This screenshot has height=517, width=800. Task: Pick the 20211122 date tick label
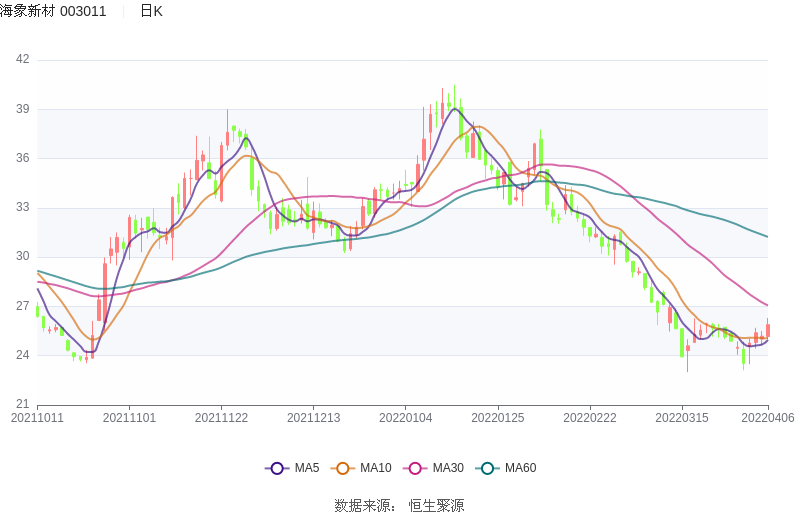221,418
